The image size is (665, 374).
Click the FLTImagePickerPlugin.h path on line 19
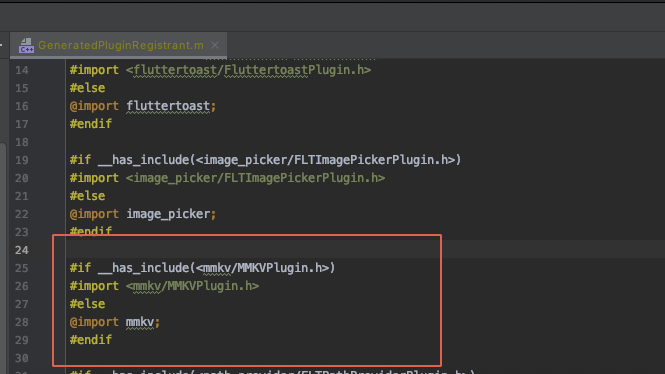click(x=326, y=160)
